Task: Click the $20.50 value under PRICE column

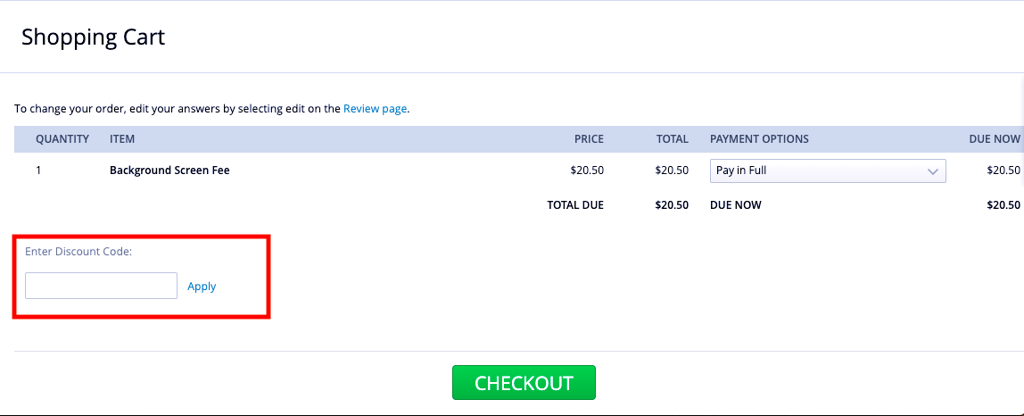Action: click(587, 171)
